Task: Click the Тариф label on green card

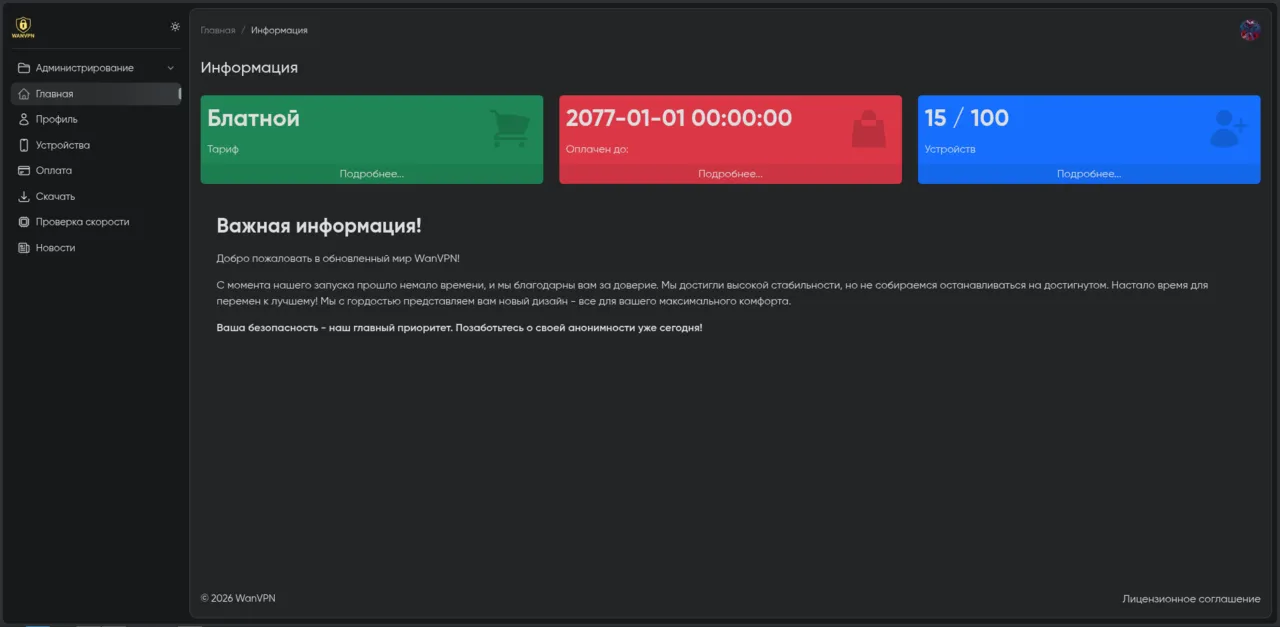Action: pos(223,149)
